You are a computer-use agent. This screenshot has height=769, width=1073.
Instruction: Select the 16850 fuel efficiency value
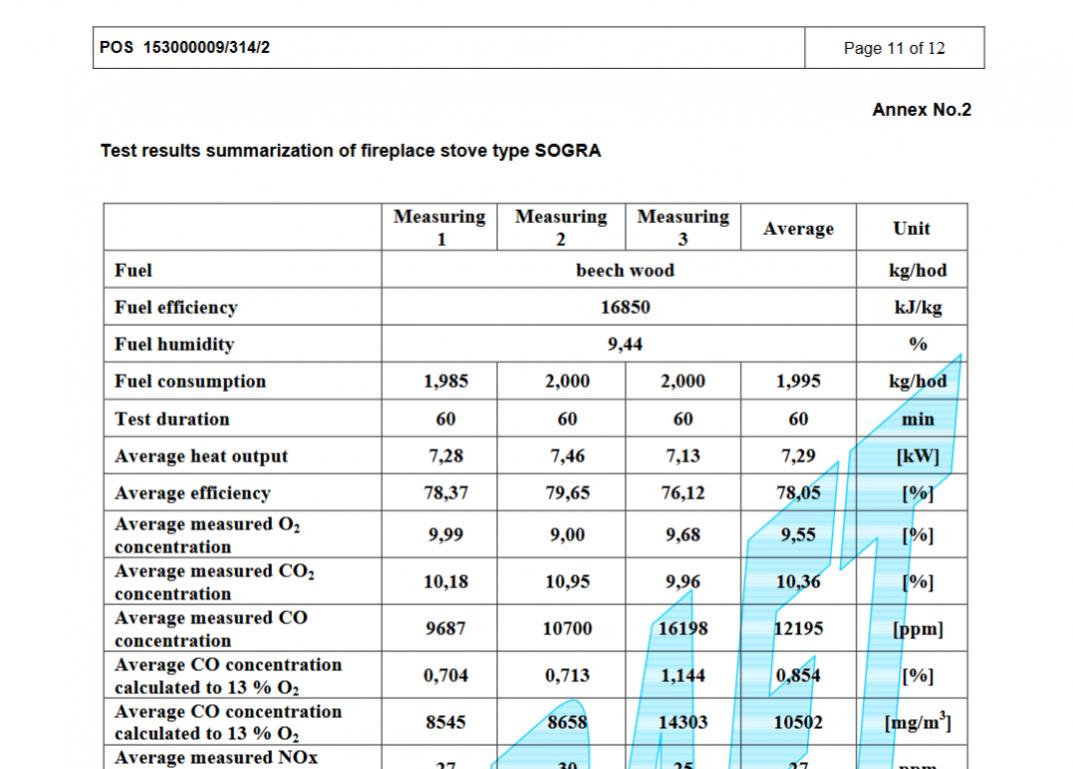click(625, 307)
